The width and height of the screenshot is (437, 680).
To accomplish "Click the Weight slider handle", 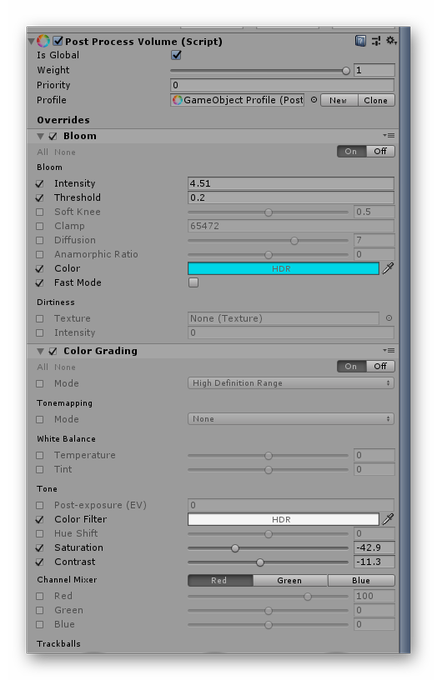I will [346, 70].
